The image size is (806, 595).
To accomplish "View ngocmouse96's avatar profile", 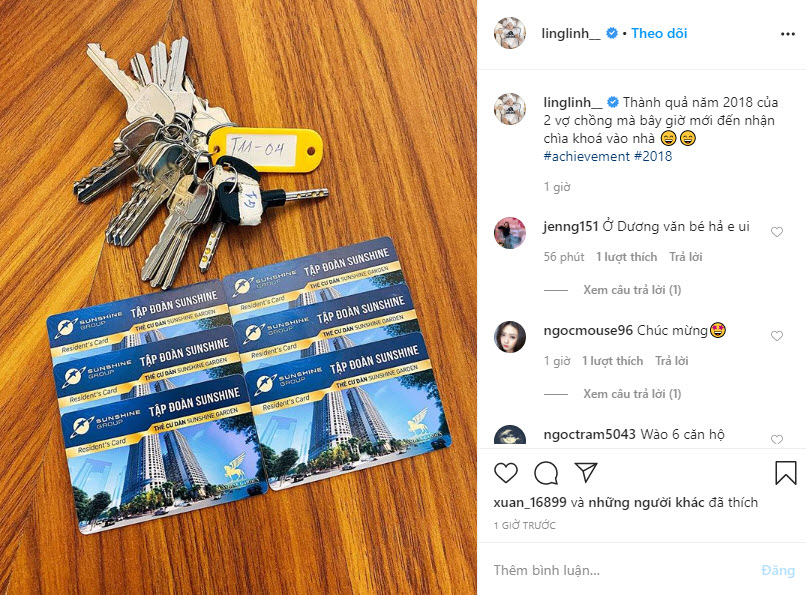I will click(510, 337).
